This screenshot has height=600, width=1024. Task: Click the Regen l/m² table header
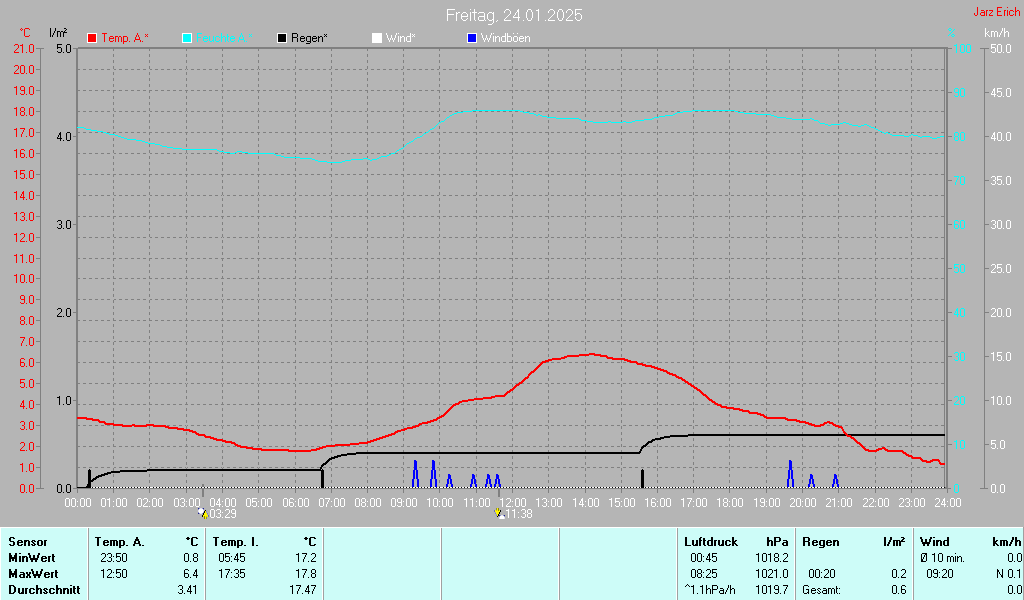pos(854,542)
